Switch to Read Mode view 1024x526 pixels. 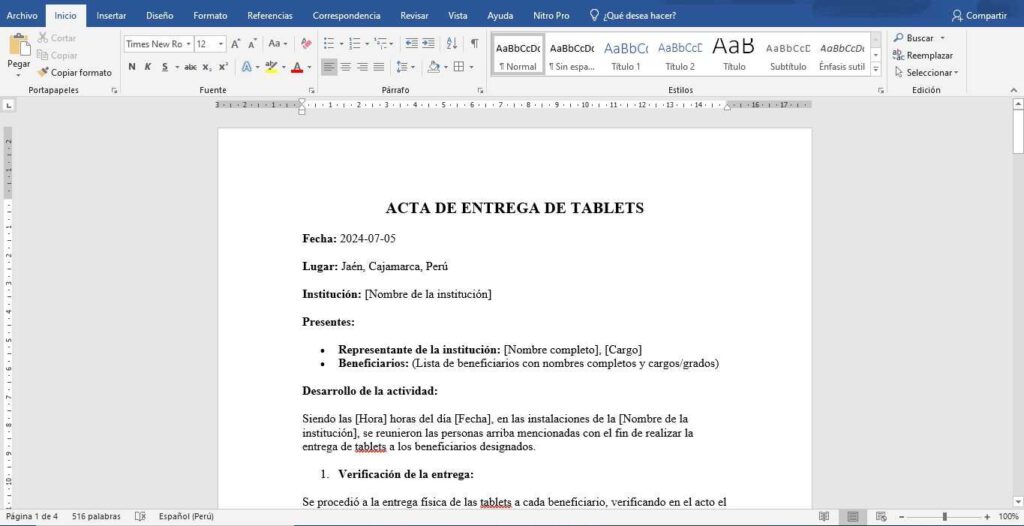(x=824, y=516)
